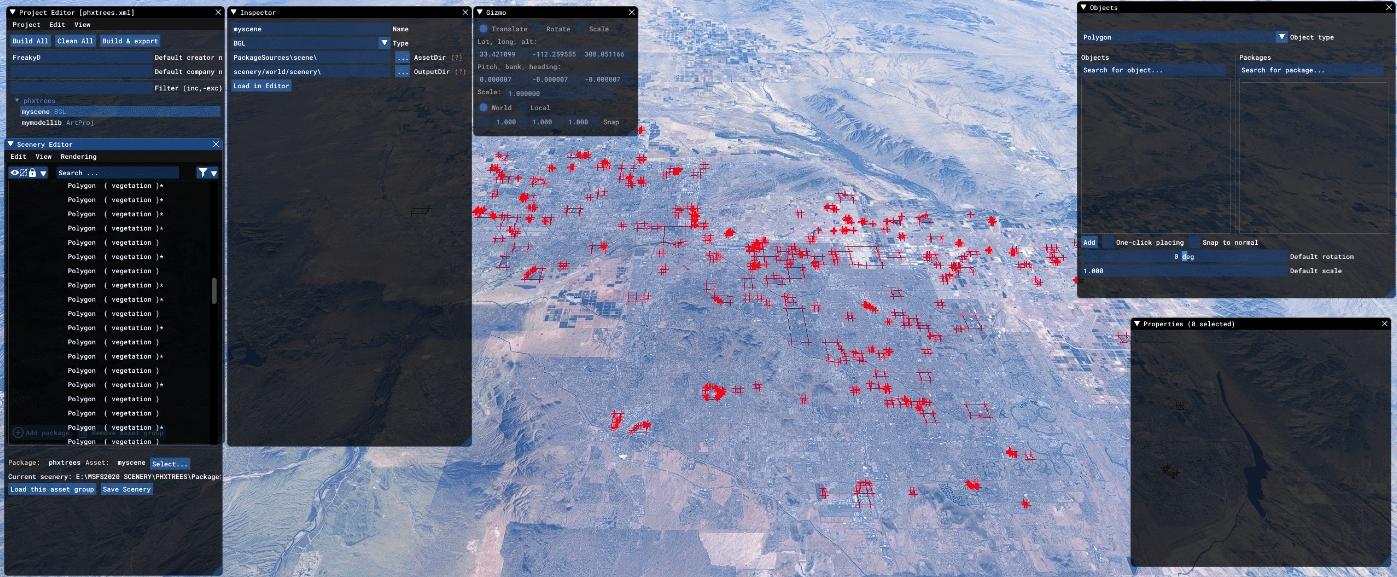Enable the One-click placing checkbox

tap(1108, 243)
